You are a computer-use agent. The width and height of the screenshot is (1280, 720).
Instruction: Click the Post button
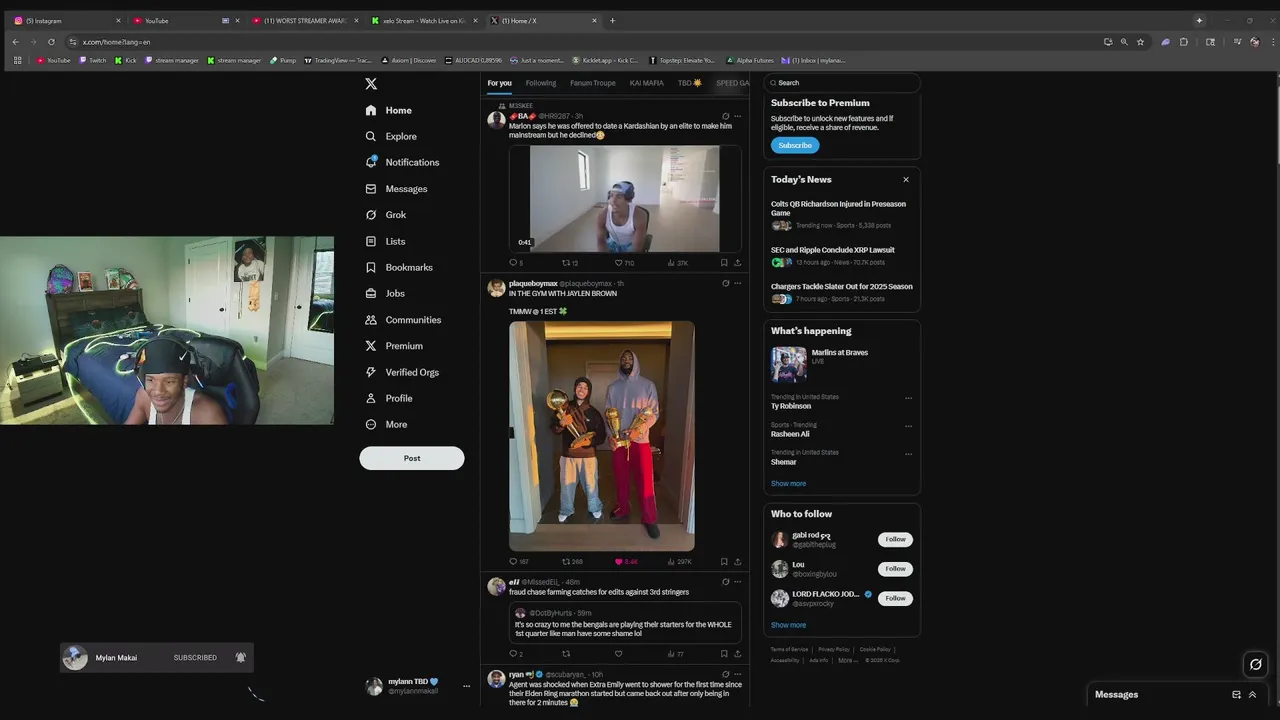tap(412, 458)
